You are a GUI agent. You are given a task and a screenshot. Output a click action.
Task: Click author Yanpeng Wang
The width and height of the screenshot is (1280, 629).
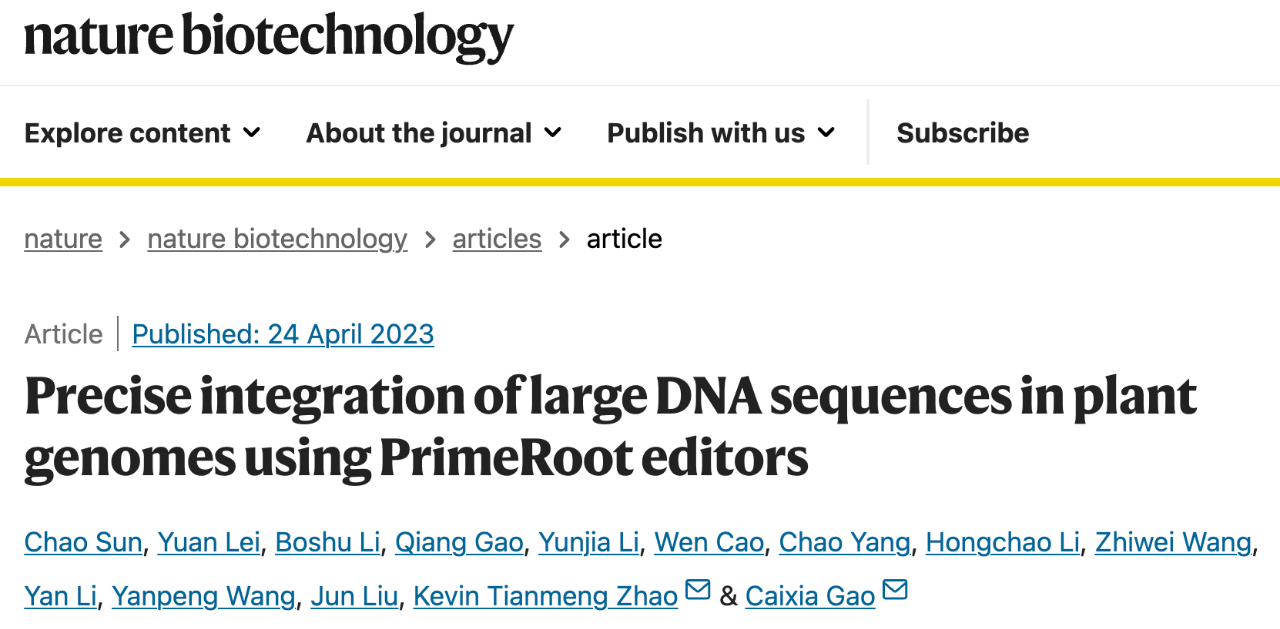203,597
